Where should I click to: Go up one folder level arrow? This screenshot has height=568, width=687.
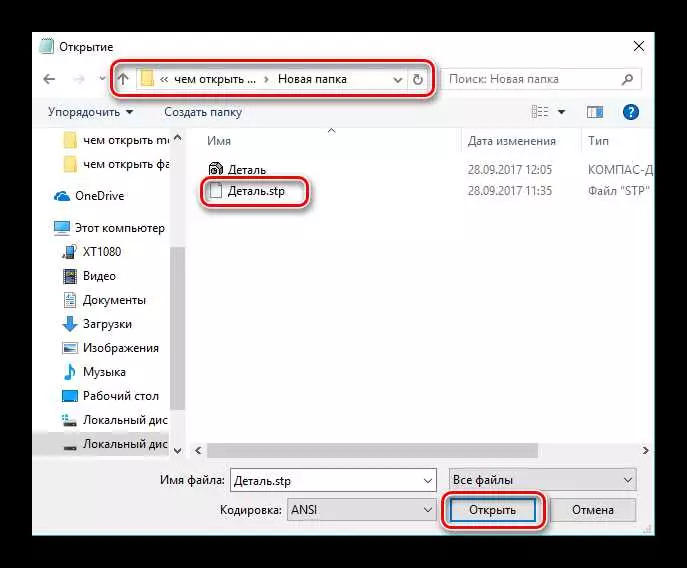tap(124, 79)
